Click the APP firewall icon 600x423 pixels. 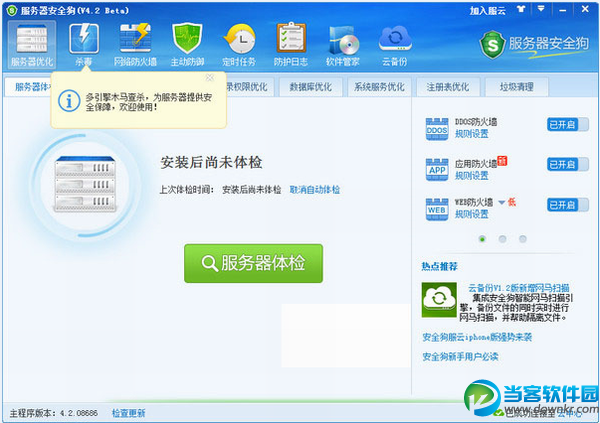[437, 169]
